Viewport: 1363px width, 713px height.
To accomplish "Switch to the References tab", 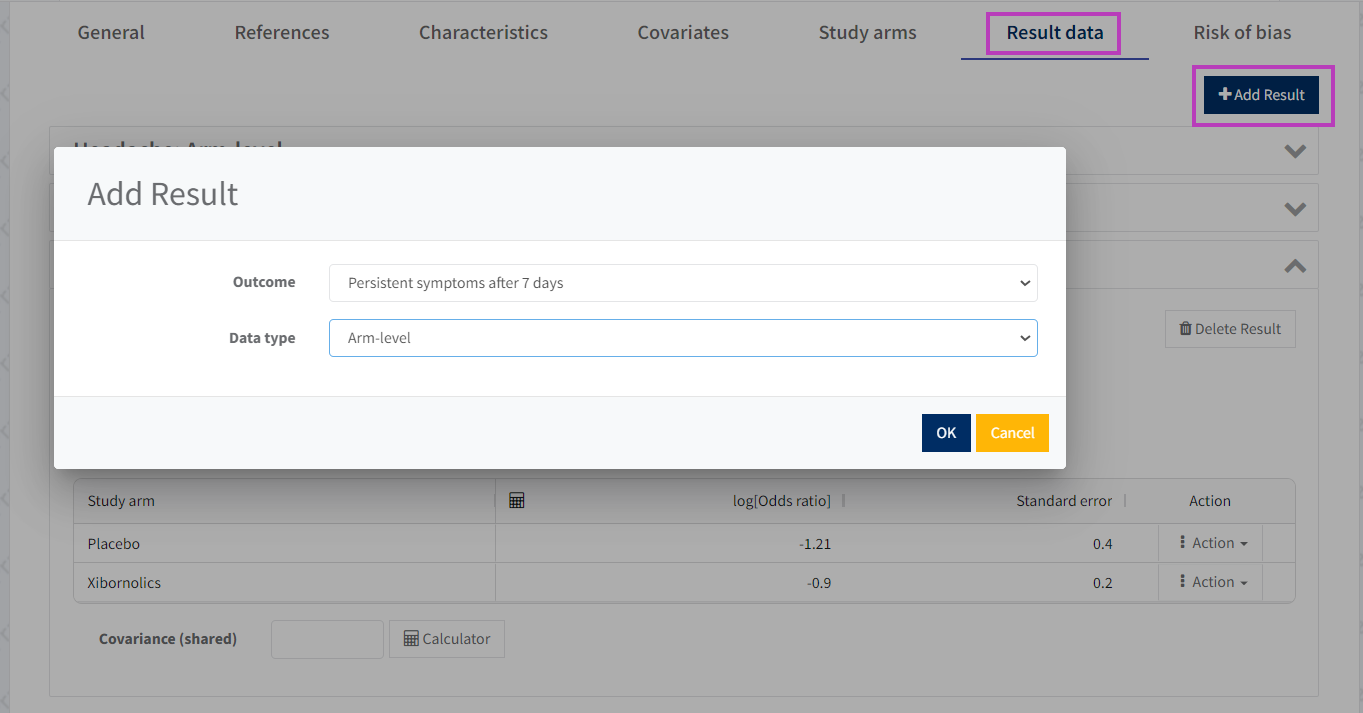I will tap(282, 33).
